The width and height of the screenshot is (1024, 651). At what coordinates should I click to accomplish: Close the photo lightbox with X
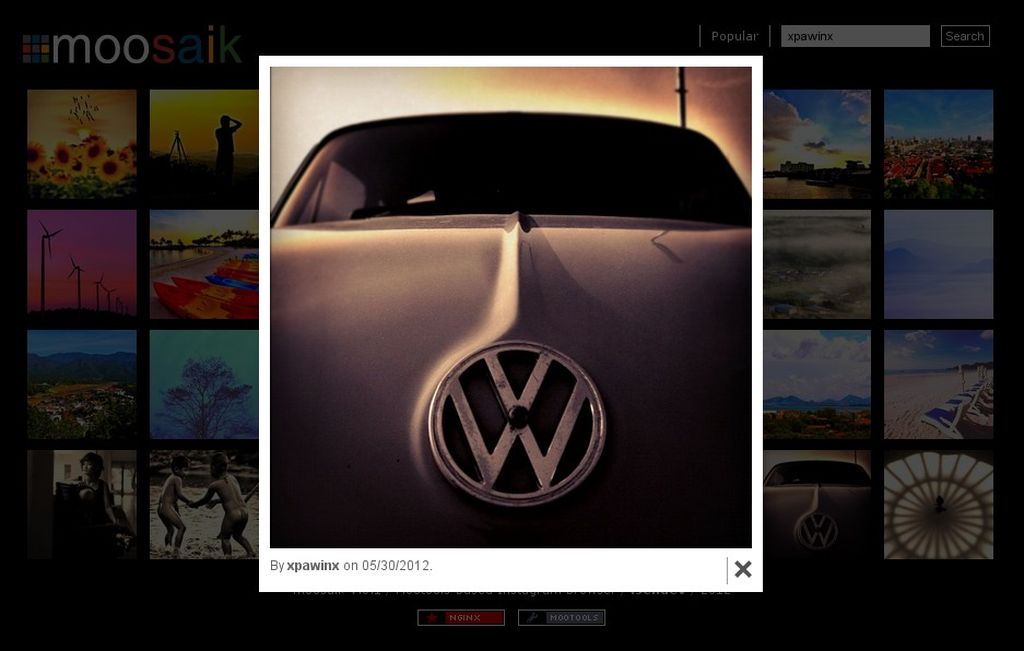[743, 569]
